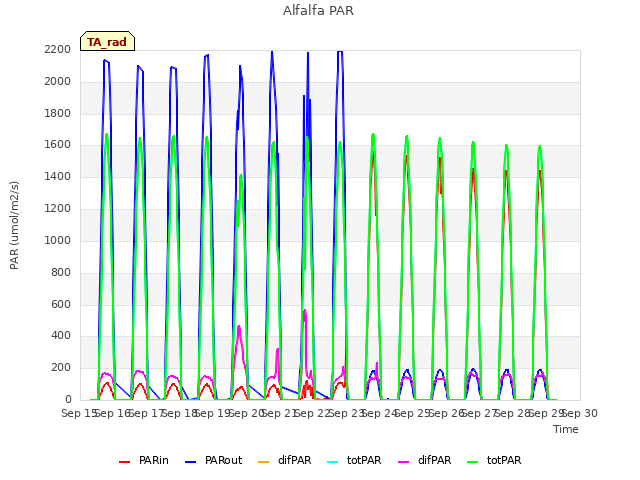The image size is (640, 480).
Task: Click the 2200 y-axis tick label
Action: 58,49
